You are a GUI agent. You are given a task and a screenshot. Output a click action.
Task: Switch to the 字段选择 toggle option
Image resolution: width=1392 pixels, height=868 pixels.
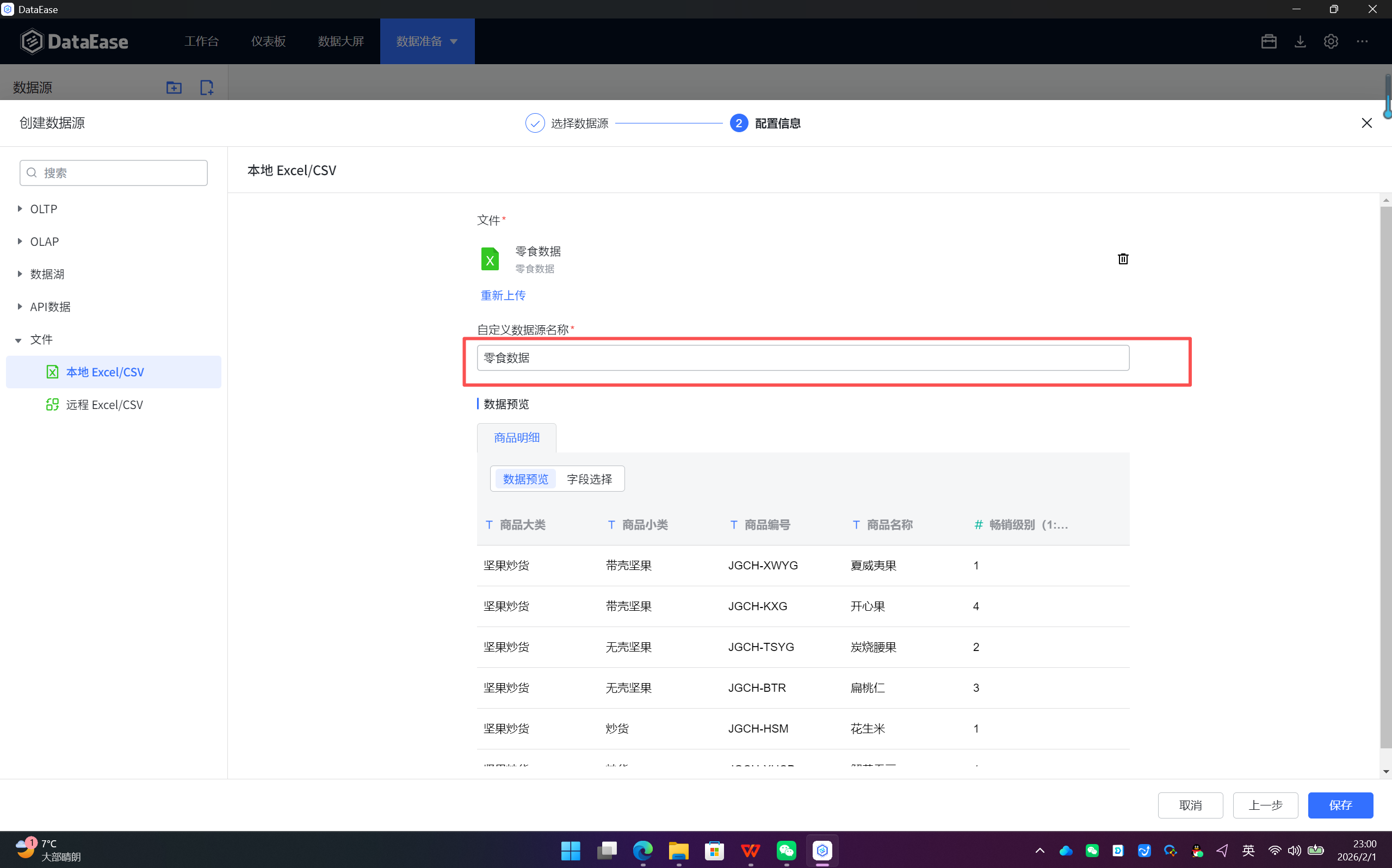point(589,479)
